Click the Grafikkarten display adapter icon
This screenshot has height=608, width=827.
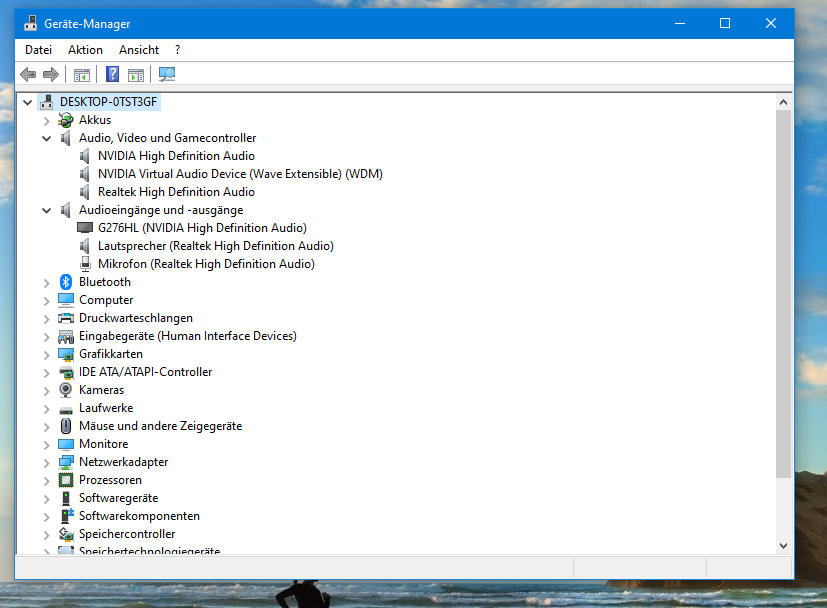tap(65, 354)
